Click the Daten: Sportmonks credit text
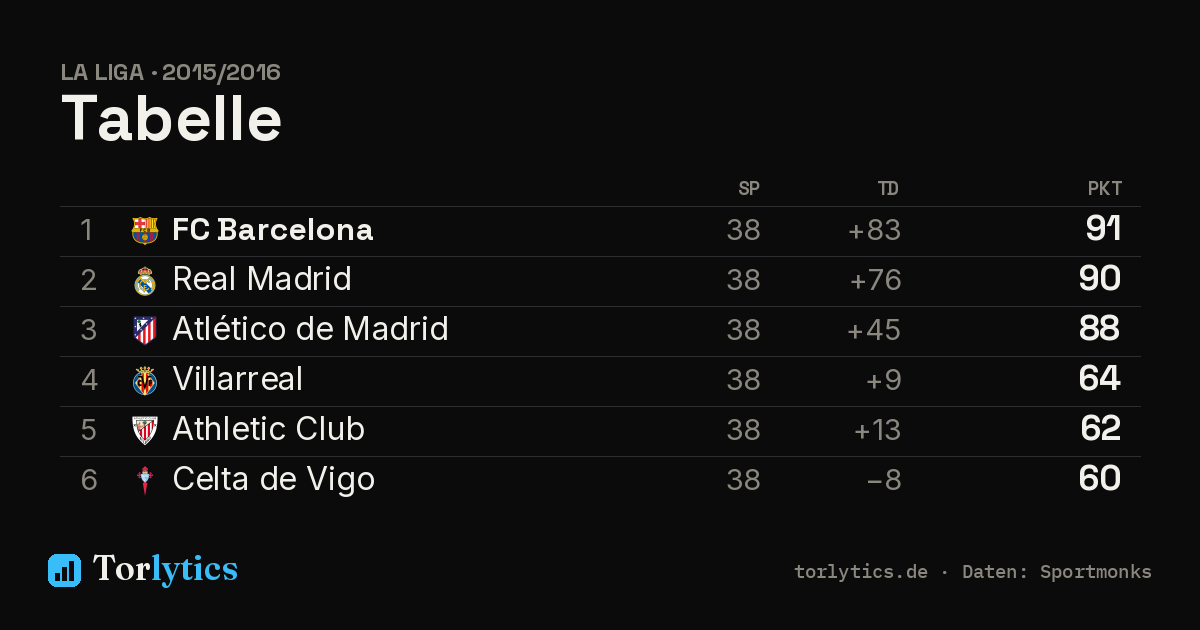The image size is (1200, 630). click(1057, 572)
